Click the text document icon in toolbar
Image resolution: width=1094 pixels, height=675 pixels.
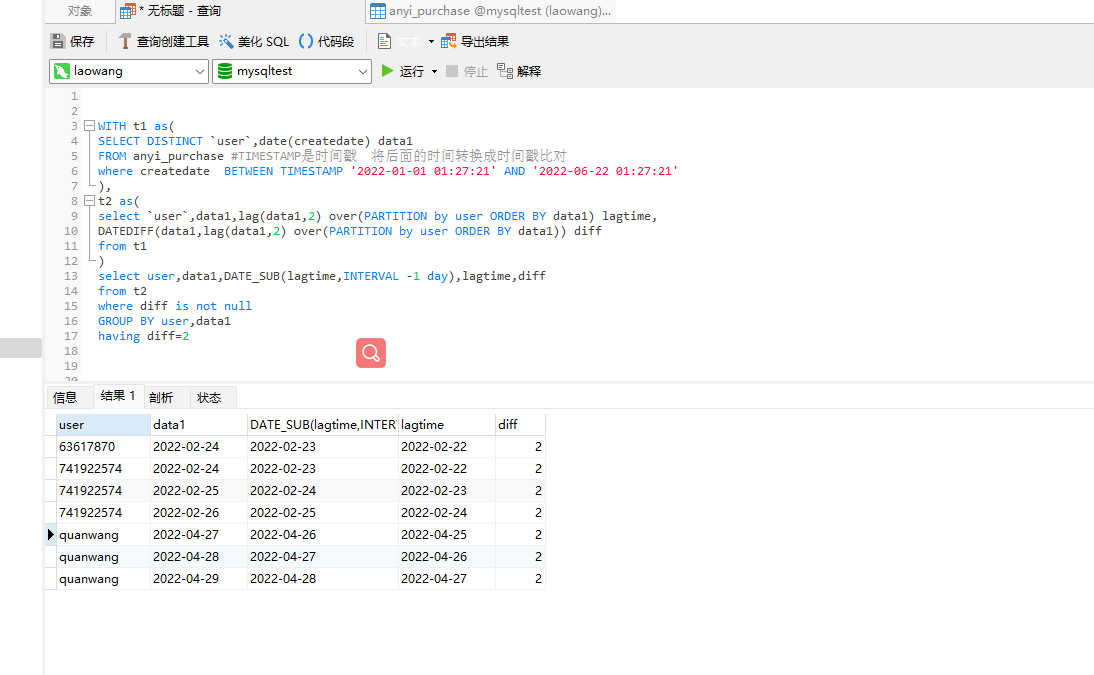[384, 41]
